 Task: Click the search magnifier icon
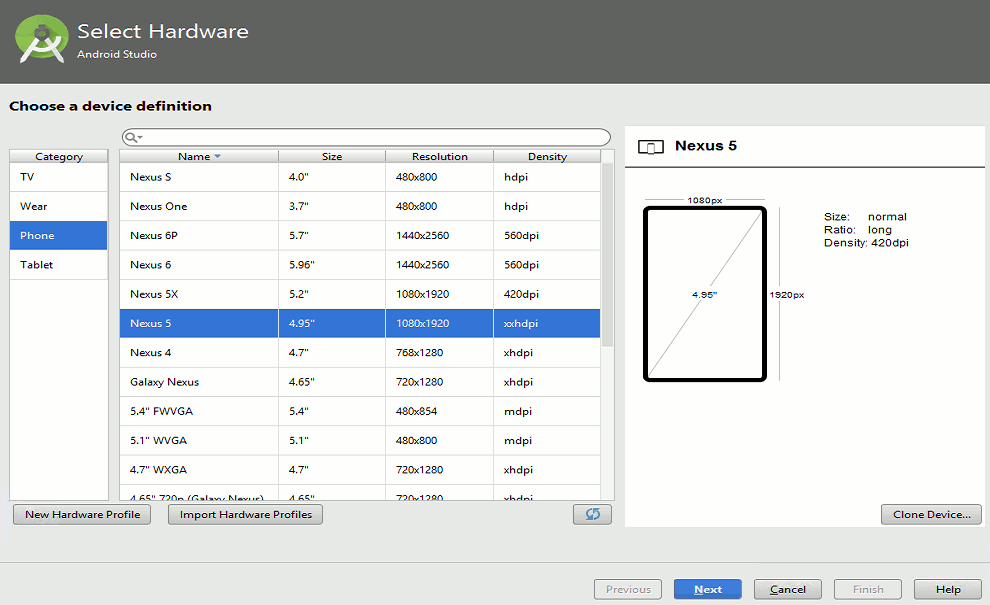click(132, 137)
